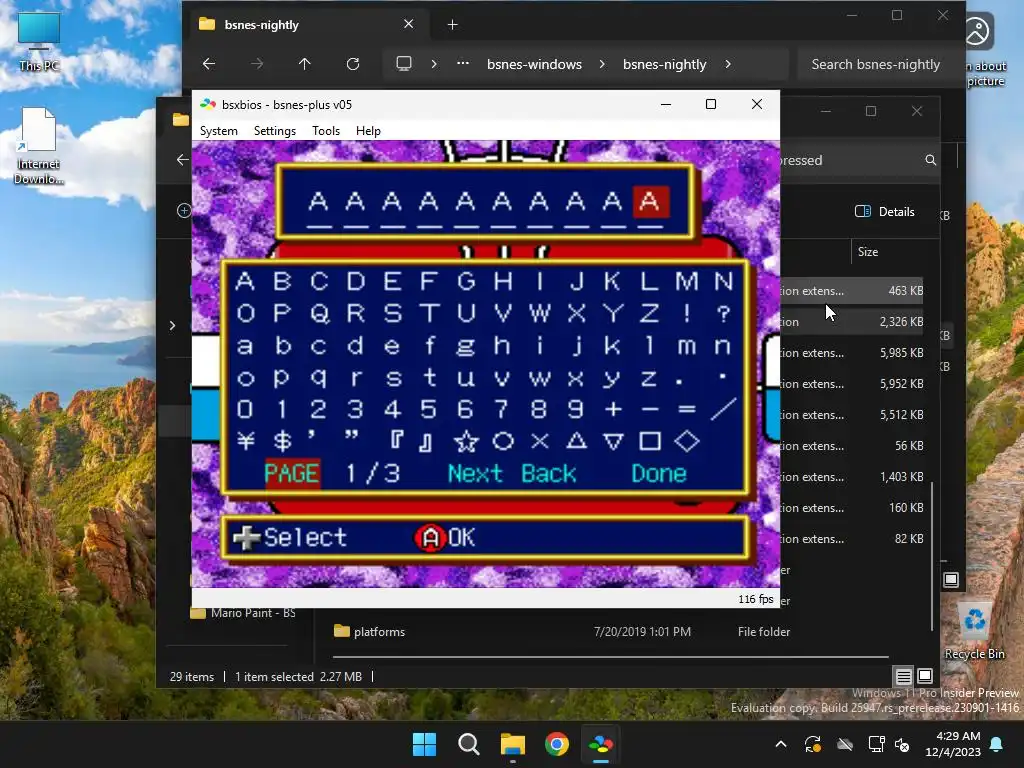
Task: Open the System menu in bsnes-plus
Action: click(218, 131)
